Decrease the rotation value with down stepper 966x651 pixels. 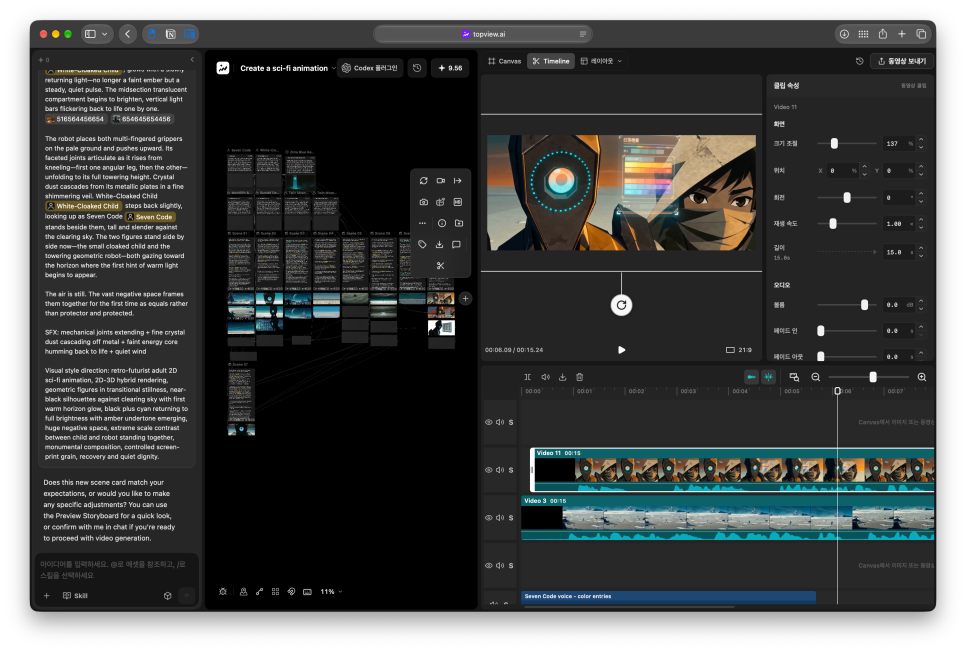[x=921, y=201]
